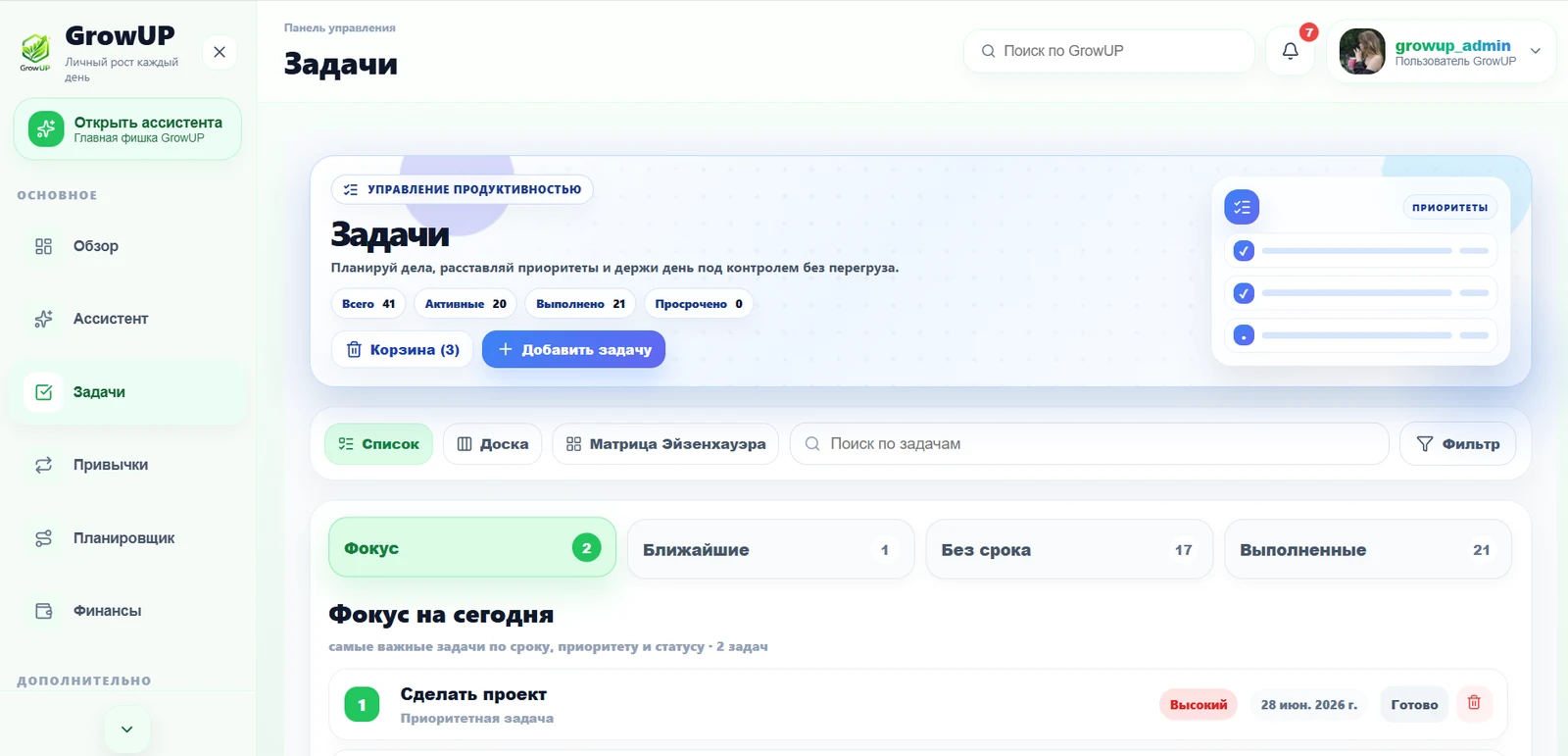Image resolution: width=1568 pixels, height=756 pixels.
Task: Close the sidebar with the X button
Action: 220,52
